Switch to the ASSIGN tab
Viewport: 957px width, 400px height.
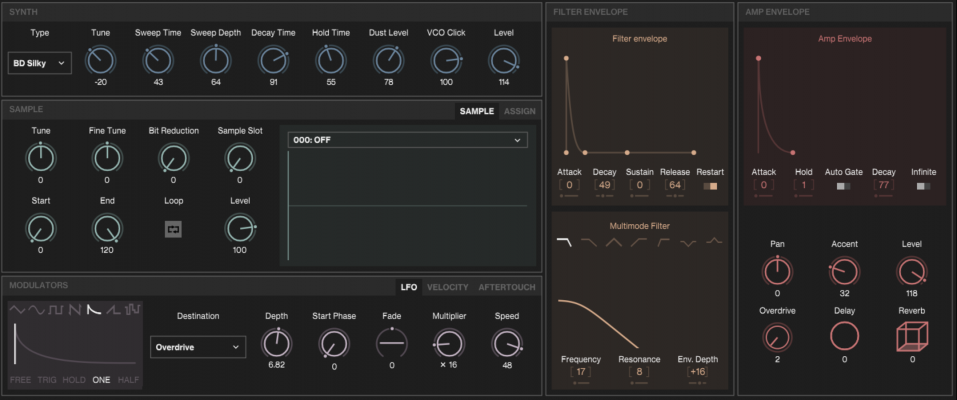click(x=519, y=111)
